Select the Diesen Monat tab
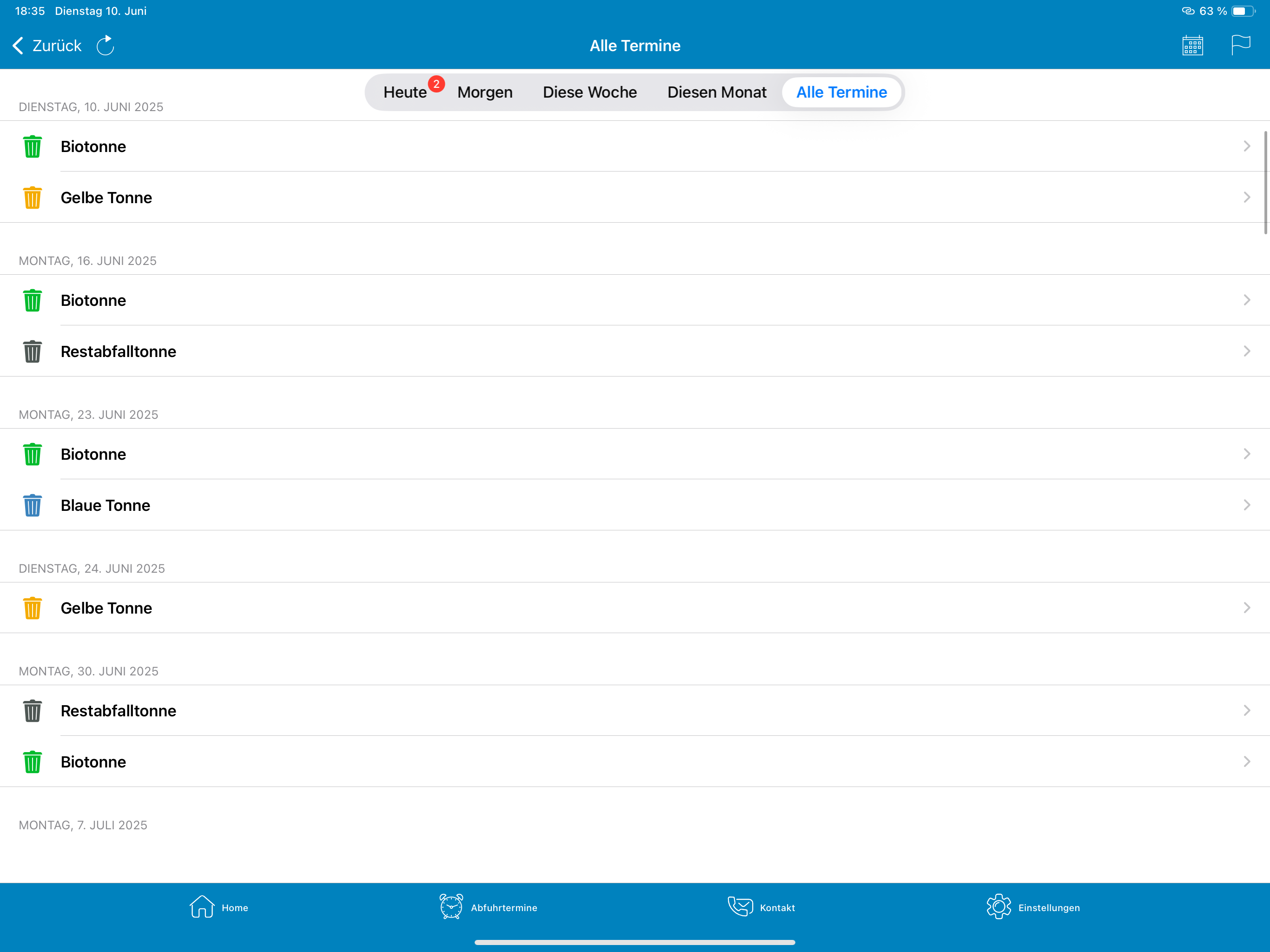This screenshot has height=952, width=1270. pos(716,92)
